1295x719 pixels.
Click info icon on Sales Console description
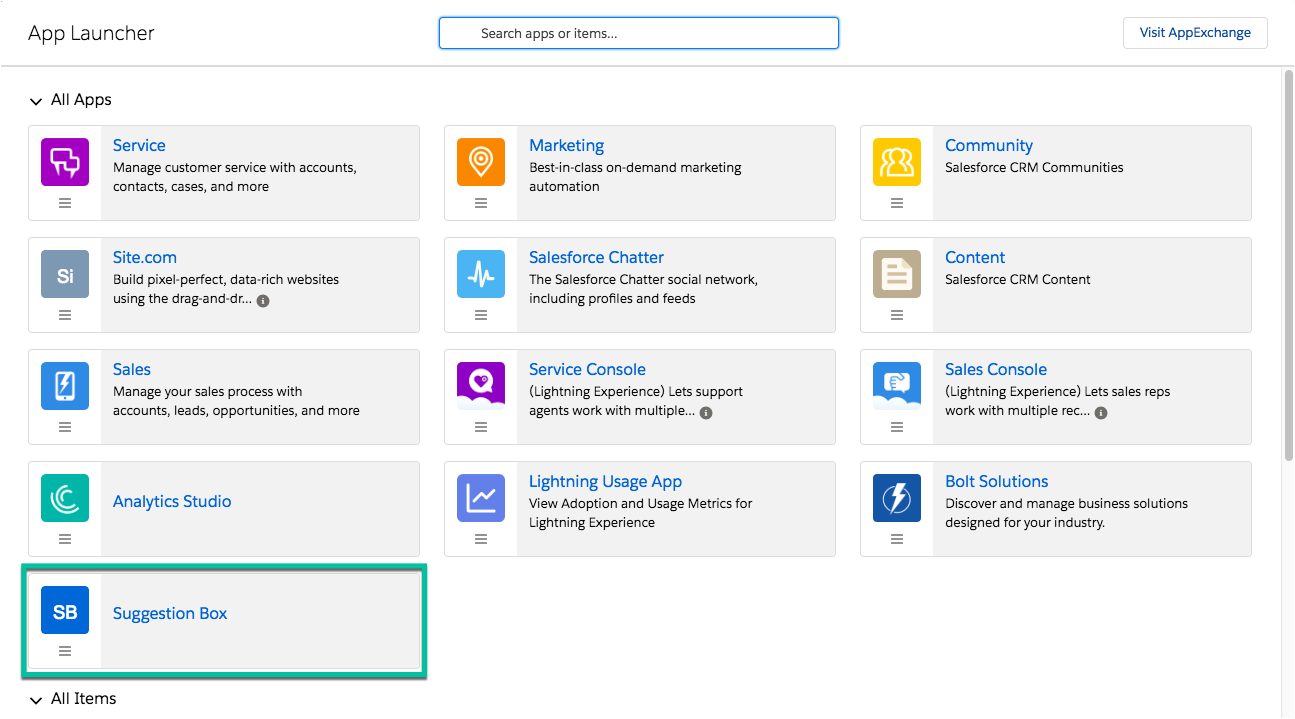tap(1101, 412)
